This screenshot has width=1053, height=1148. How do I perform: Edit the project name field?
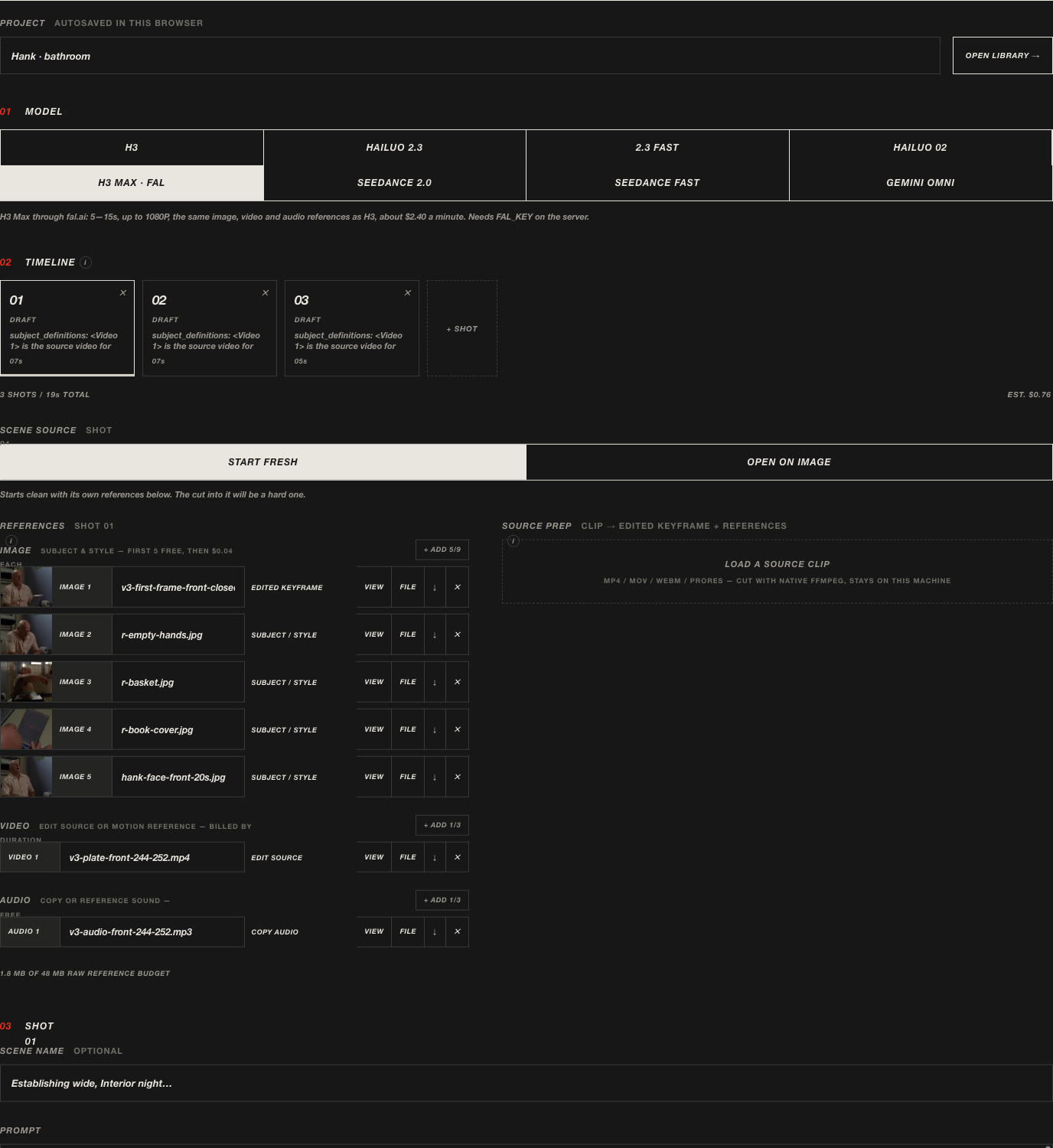(x=470, y=56)
